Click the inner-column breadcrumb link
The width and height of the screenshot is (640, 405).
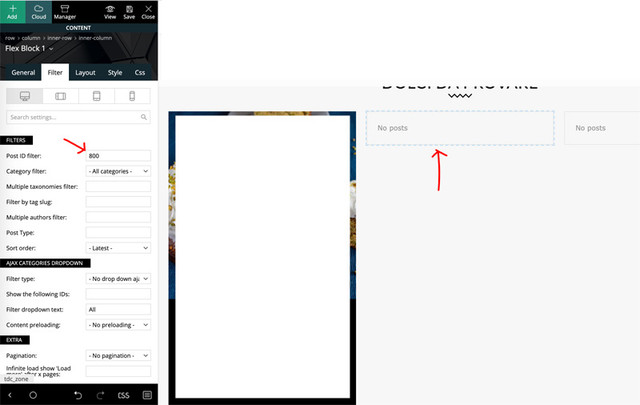(95, 38)
